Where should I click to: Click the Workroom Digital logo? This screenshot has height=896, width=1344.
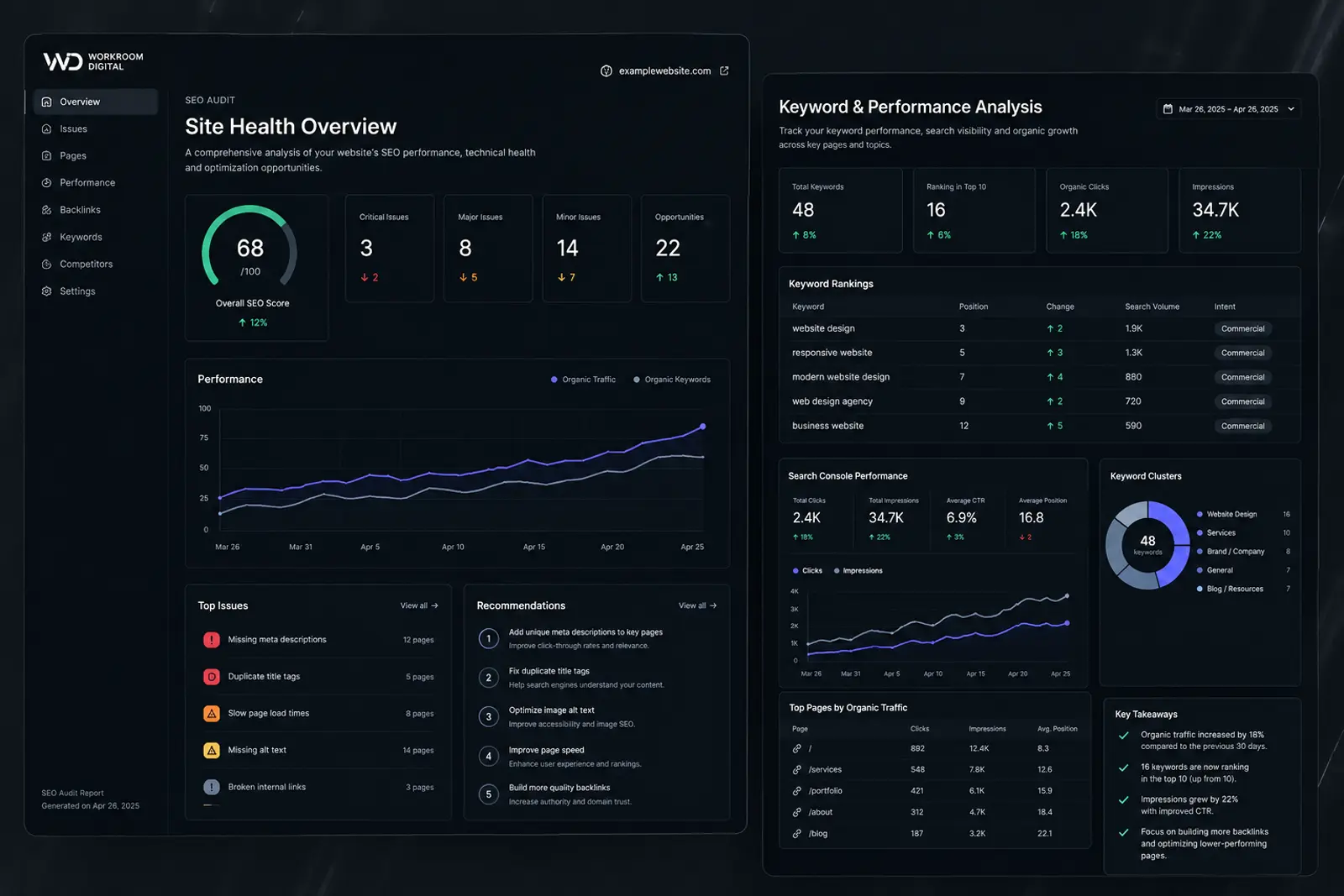(x=93, y=61)
